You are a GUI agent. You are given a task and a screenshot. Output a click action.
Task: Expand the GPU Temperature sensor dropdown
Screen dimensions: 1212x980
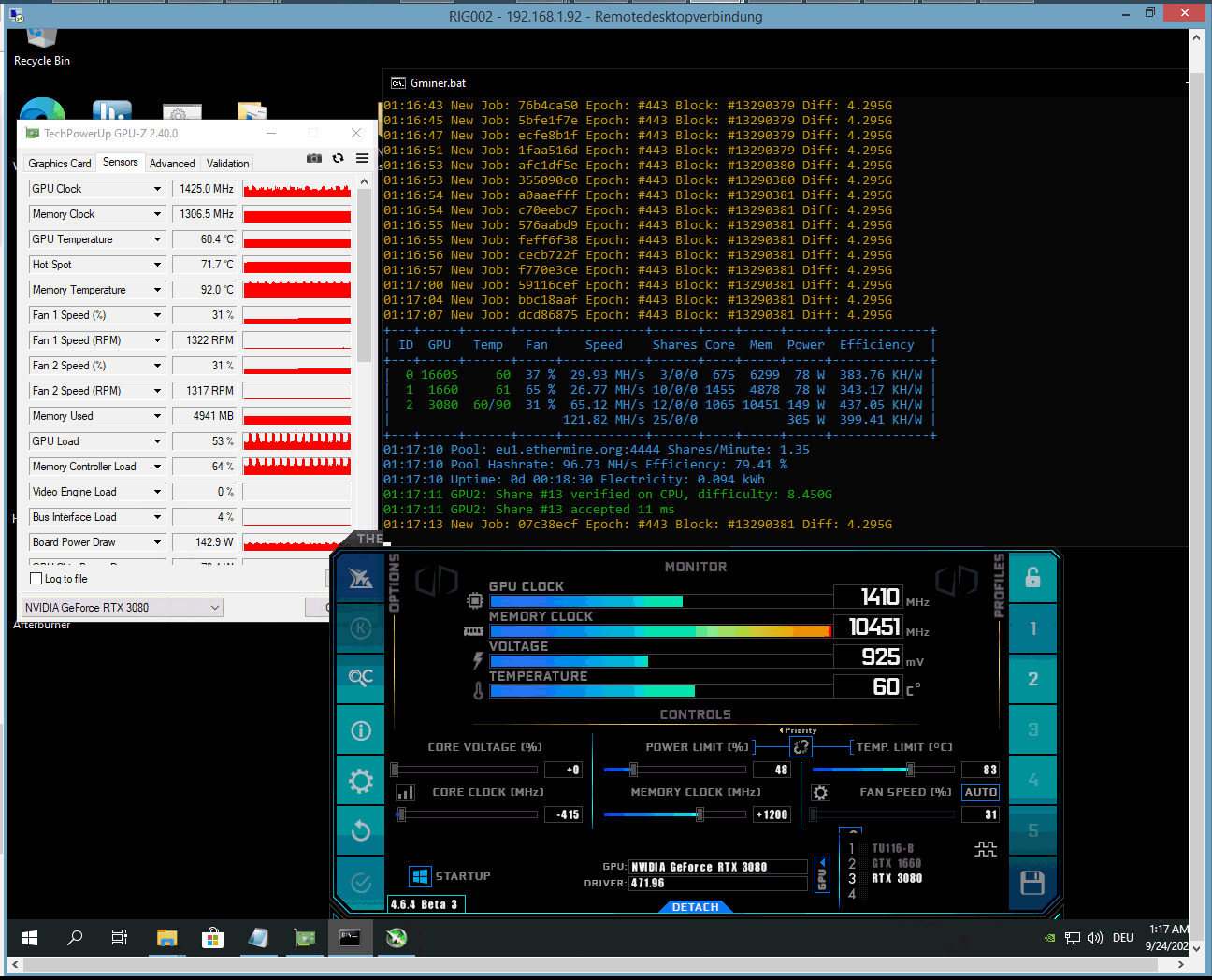click(157, 239)
